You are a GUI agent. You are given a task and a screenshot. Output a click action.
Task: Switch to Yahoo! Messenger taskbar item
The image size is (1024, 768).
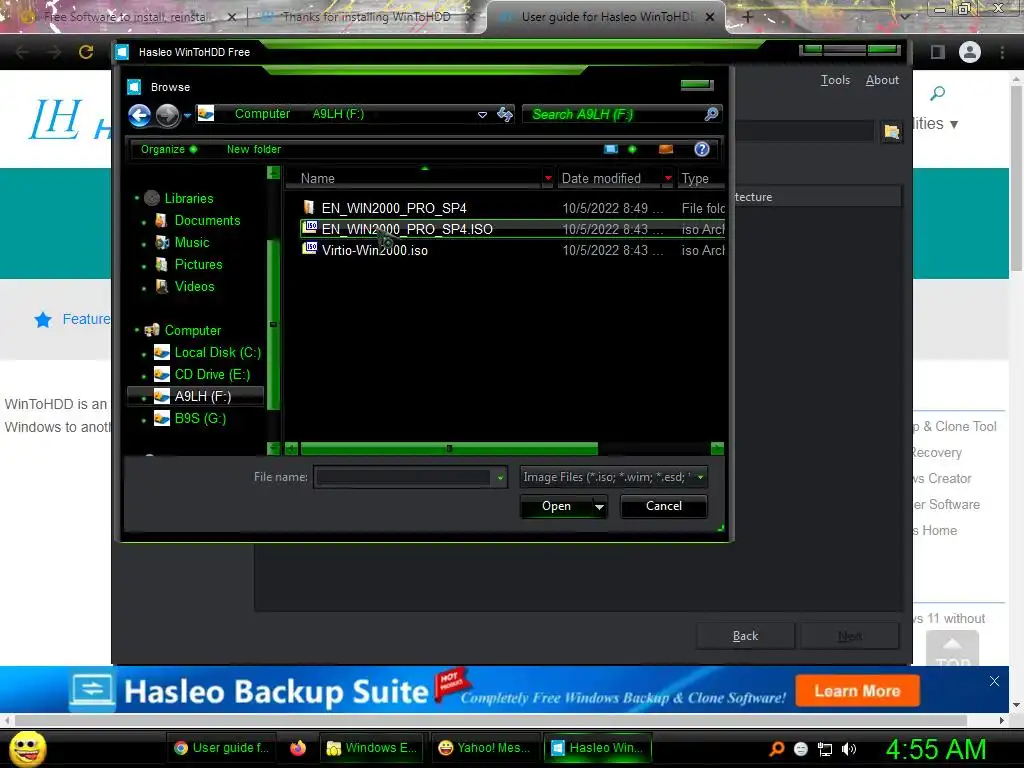point(485,748)
